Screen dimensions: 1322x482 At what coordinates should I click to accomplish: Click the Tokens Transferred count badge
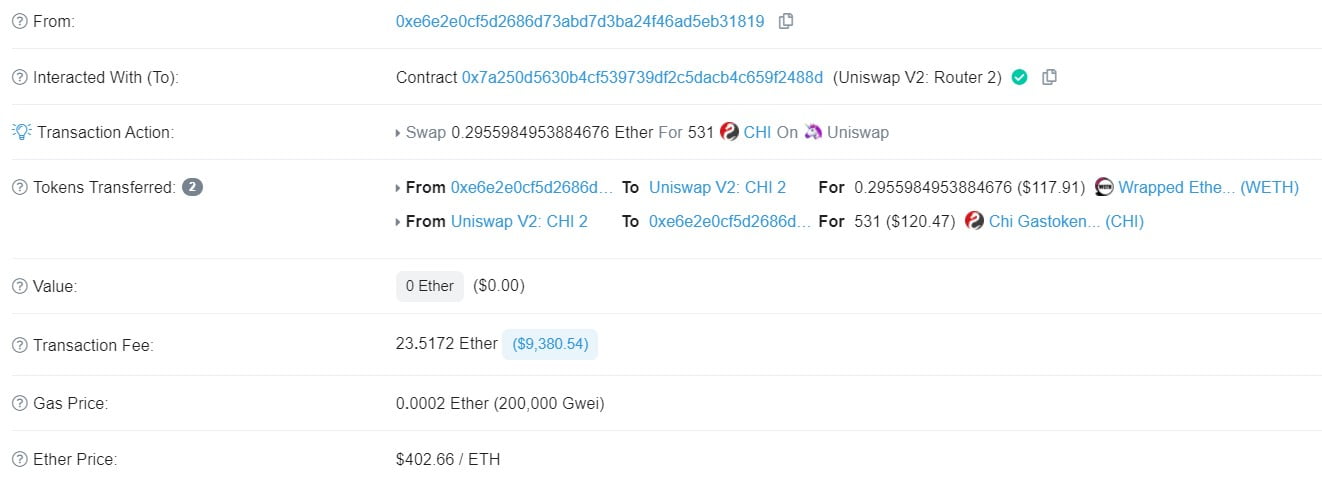(x=192, y=187)
